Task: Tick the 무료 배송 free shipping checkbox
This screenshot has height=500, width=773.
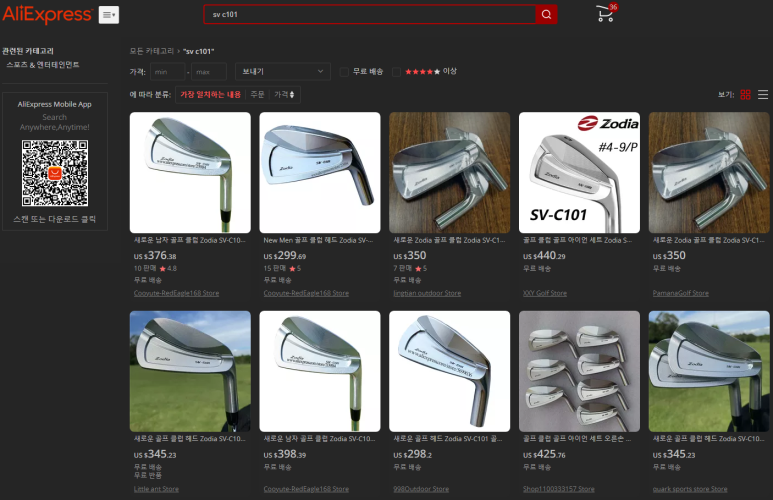Action: (x=345, y=72)
